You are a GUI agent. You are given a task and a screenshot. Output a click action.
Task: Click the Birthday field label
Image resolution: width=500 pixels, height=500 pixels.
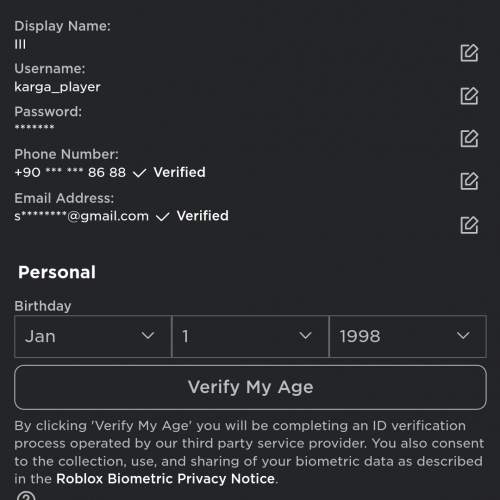[43, 306]
